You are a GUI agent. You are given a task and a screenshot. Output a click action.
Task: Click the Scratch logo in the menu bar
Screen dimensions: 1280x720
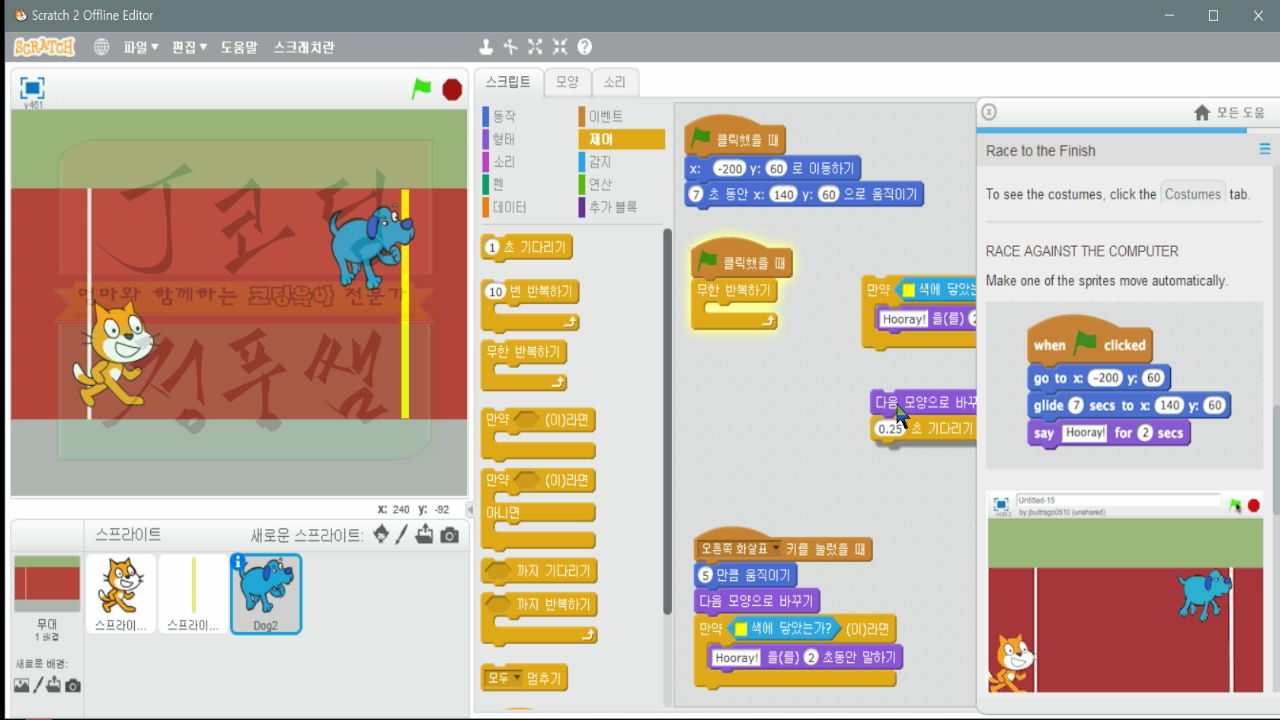[44, 47]
